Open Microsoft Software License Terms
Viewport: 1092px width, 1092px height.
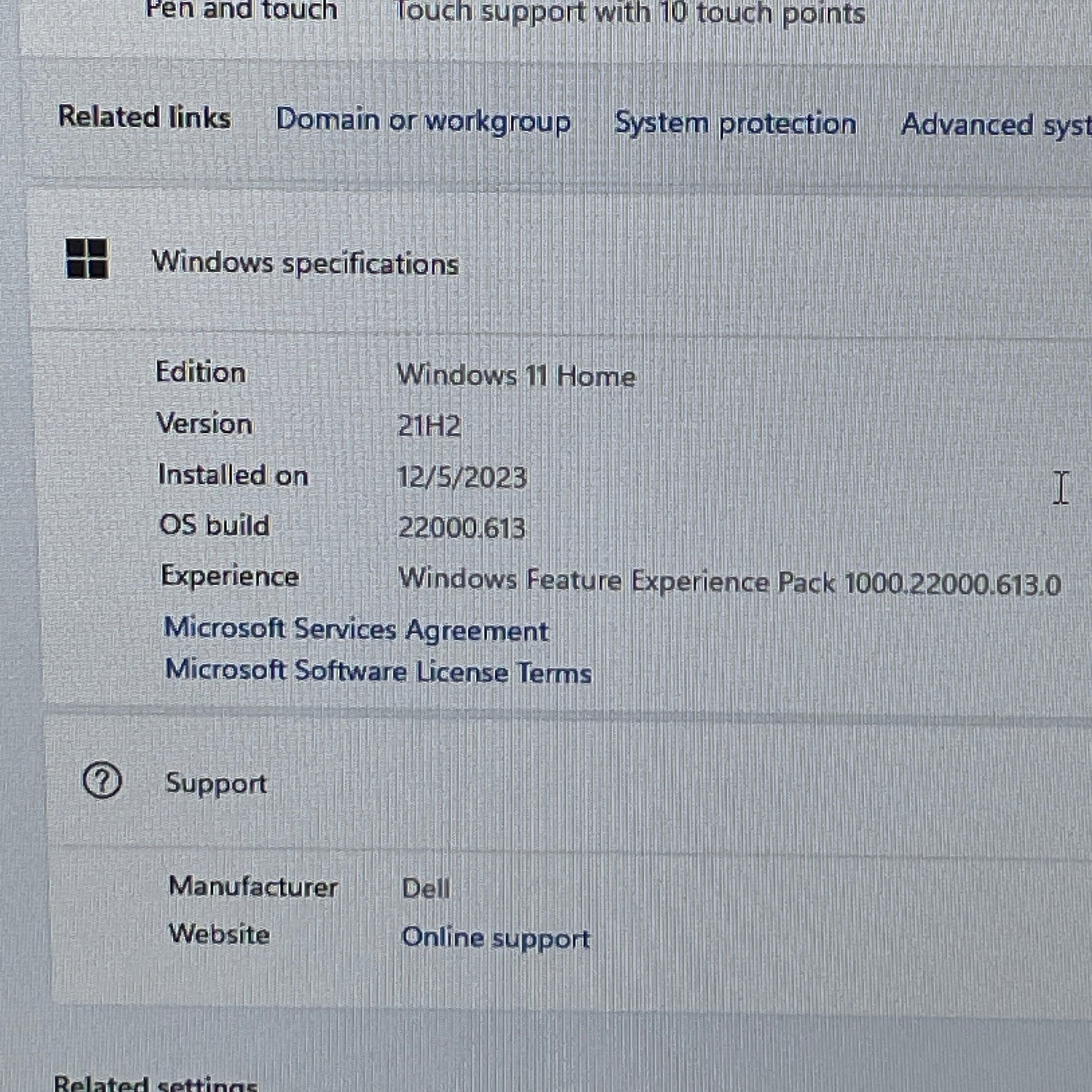tap(378, 672)
